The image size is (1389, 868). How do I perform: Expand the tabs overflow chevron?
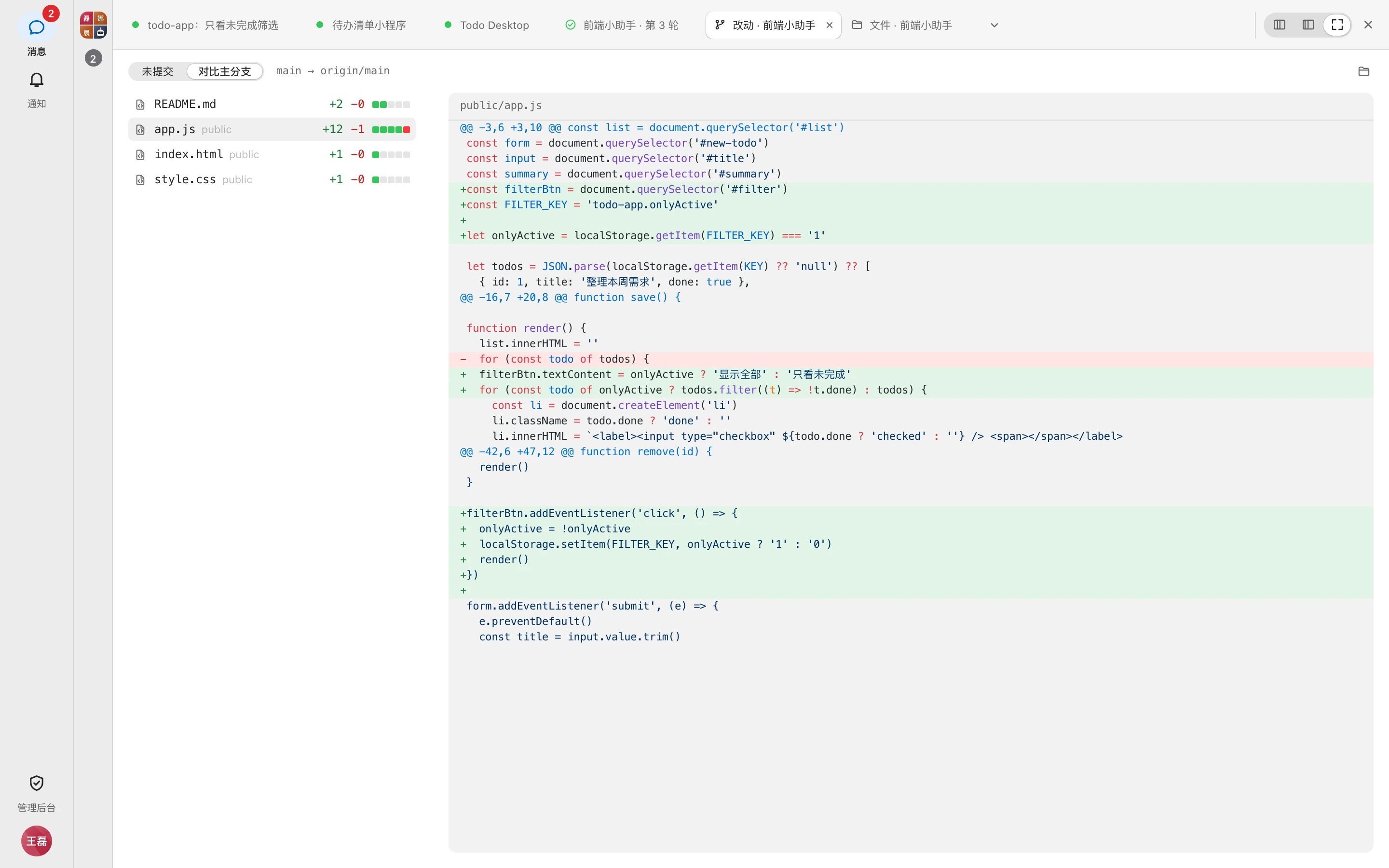click(x=994, y=25)
